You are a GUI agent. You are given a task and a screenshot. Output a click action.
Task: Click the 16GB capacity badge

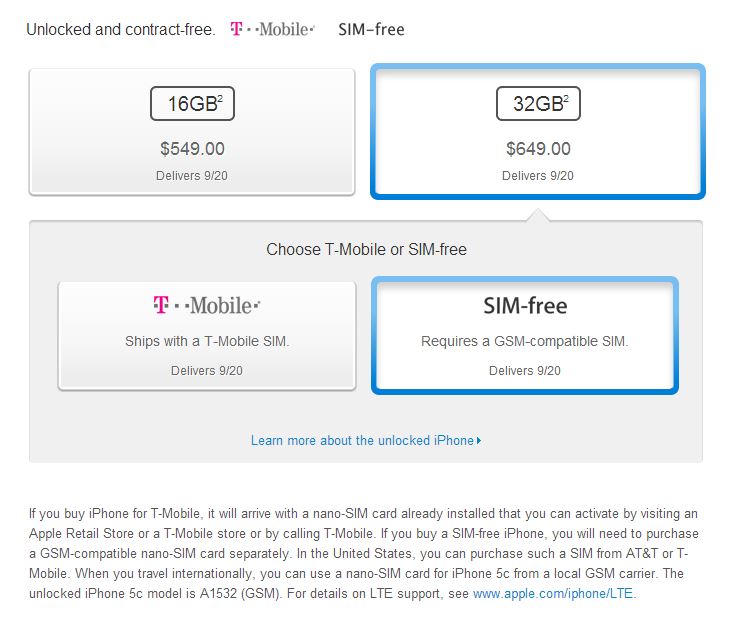[192, 103]
